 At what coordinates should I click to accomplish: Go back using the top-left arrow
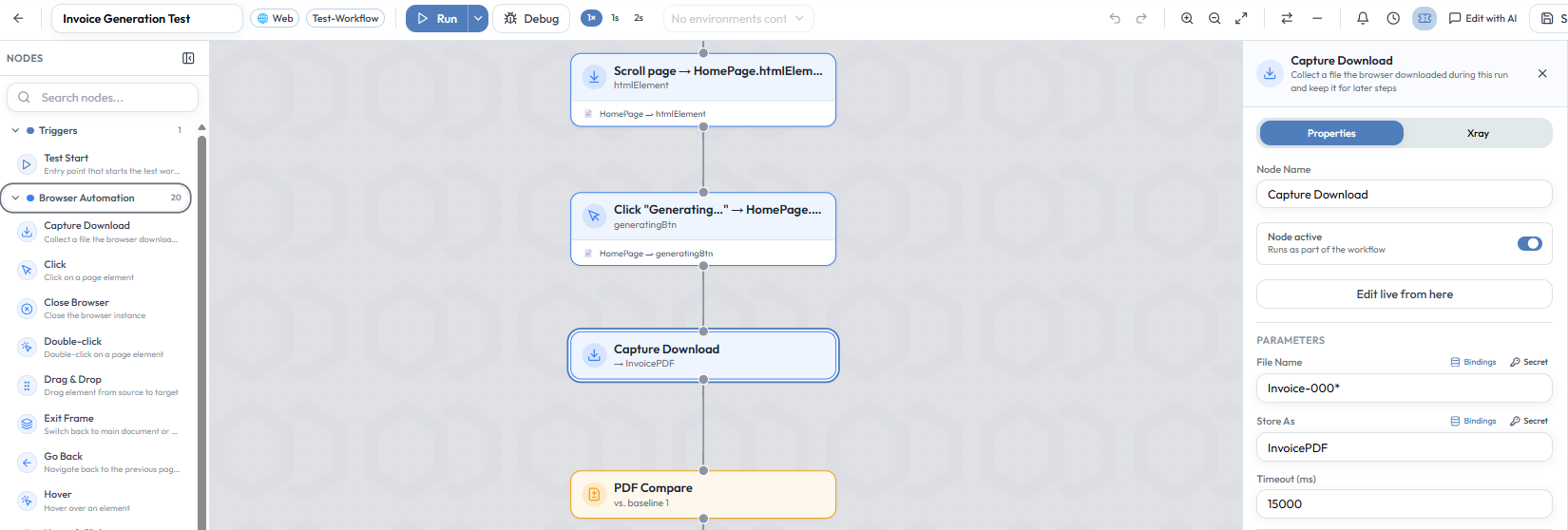coord(19,18)
